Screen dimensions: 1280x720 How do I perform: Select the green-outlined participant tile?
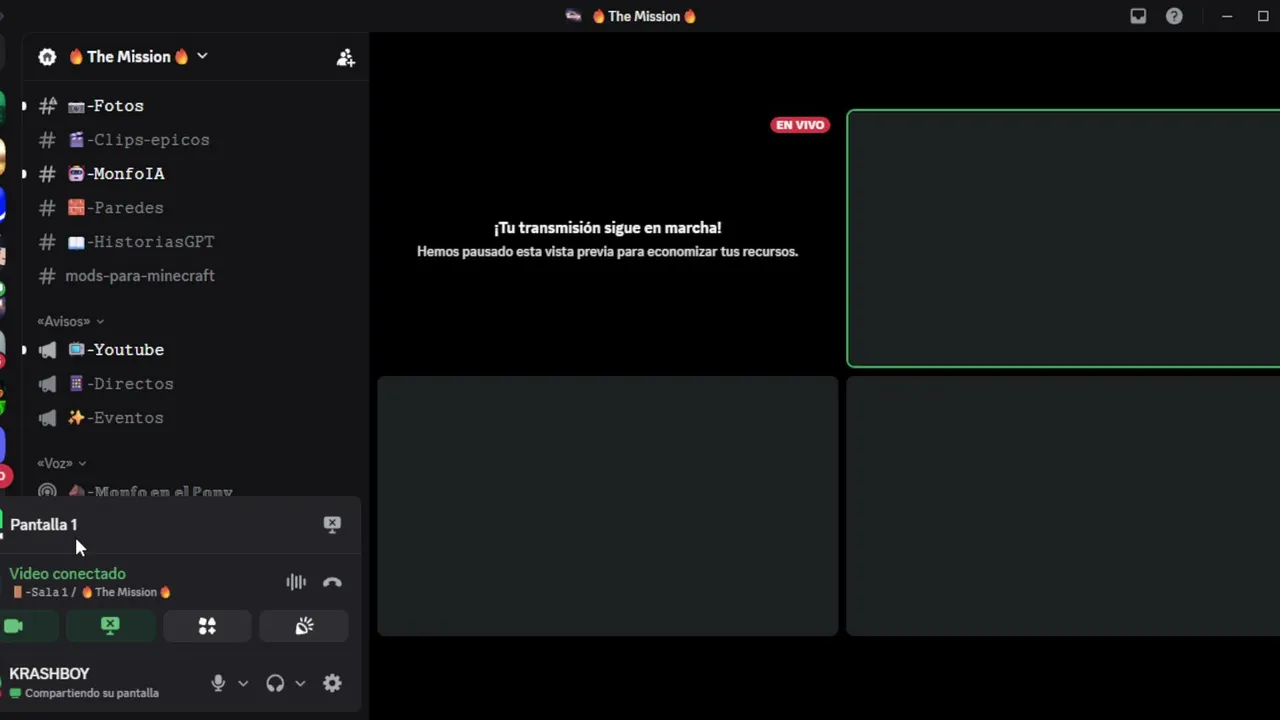(x=1063, y=239)
